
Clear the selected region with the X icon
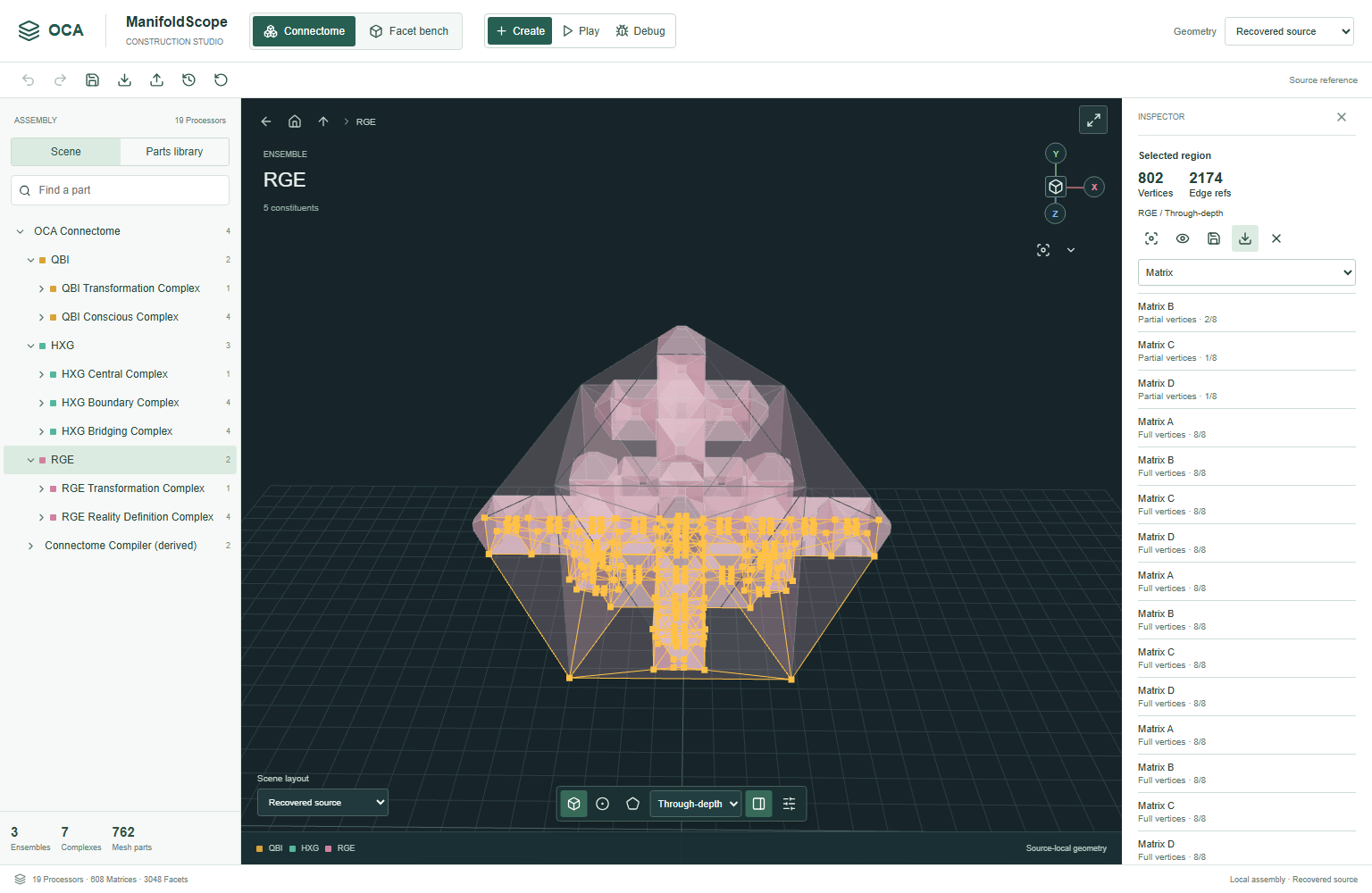[1276, 238]
